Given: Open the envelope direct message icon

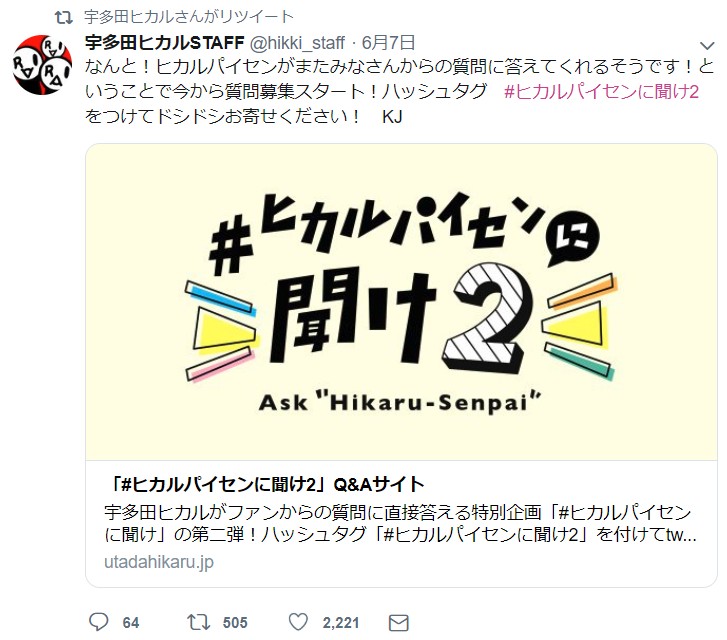Looking at the screenshot, I should pyautogui.click(x=399, y=623).
